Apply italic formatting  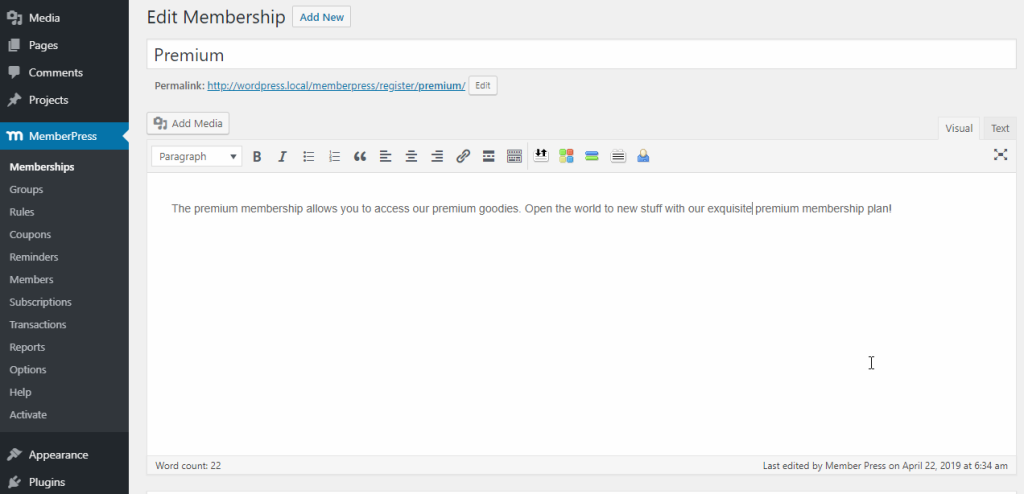pos(283,156)
